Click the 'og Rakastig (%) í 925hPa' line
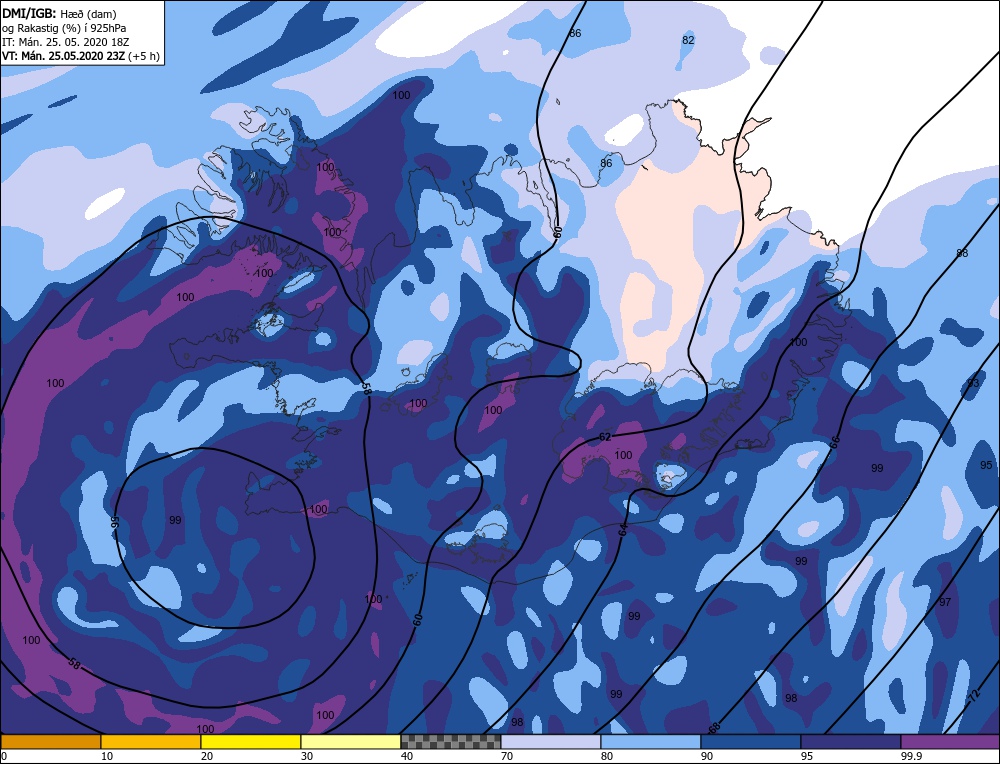This screenshot has height=764, width=1000. coord(64,28)
